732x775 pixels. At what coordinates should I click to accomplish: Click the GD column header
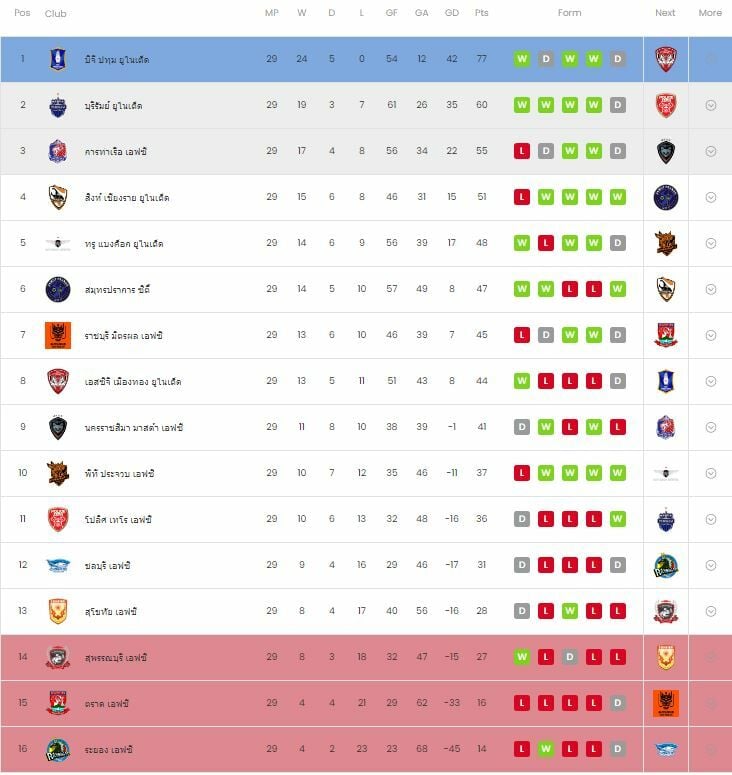(x=452, y=13)
